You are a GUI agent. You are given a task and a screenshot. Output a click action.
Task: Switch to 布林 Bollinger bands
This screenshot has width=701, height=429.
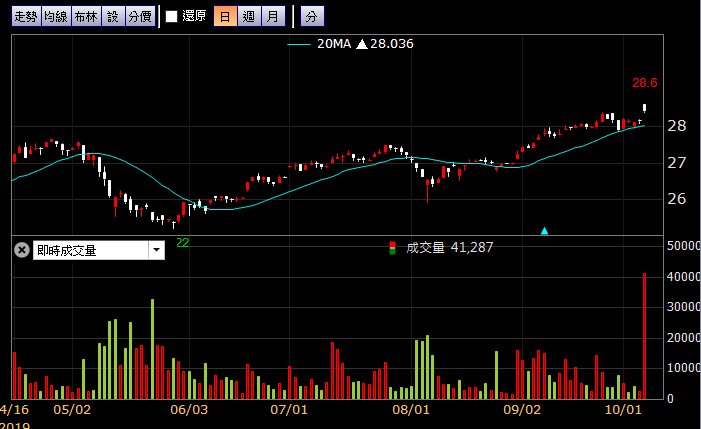click(x=86, y=17)
